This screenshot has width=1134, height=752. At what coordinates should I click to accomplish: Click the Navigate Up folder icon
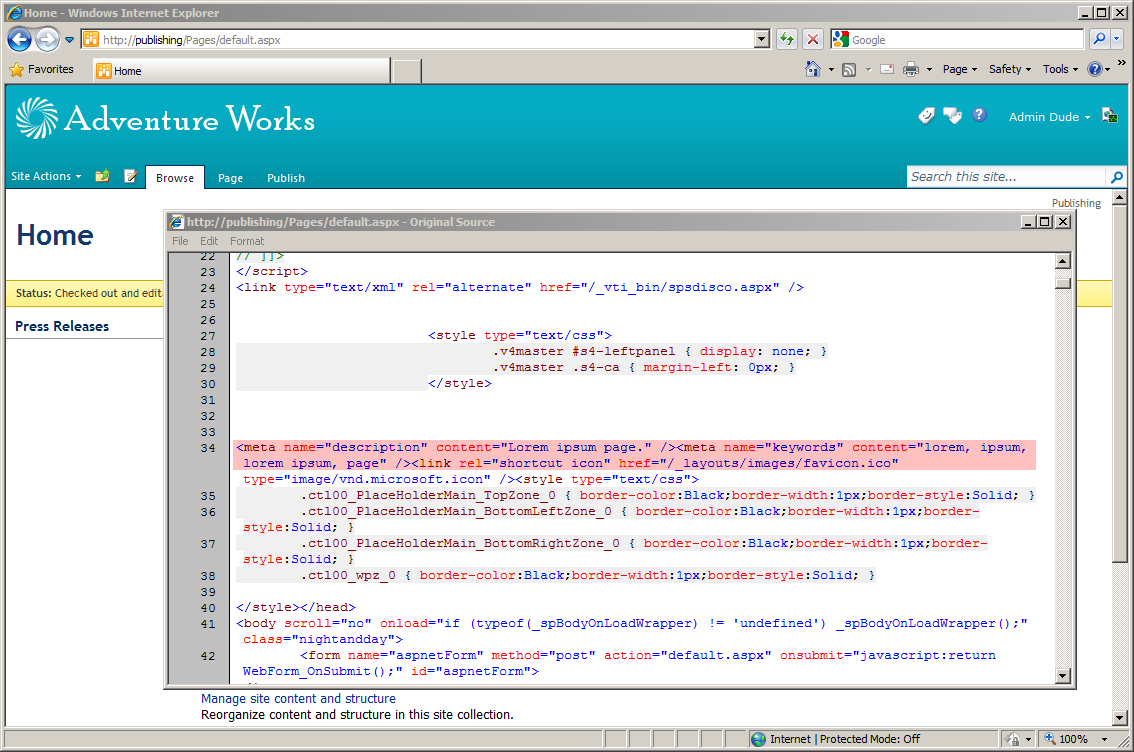pos(103,176)
